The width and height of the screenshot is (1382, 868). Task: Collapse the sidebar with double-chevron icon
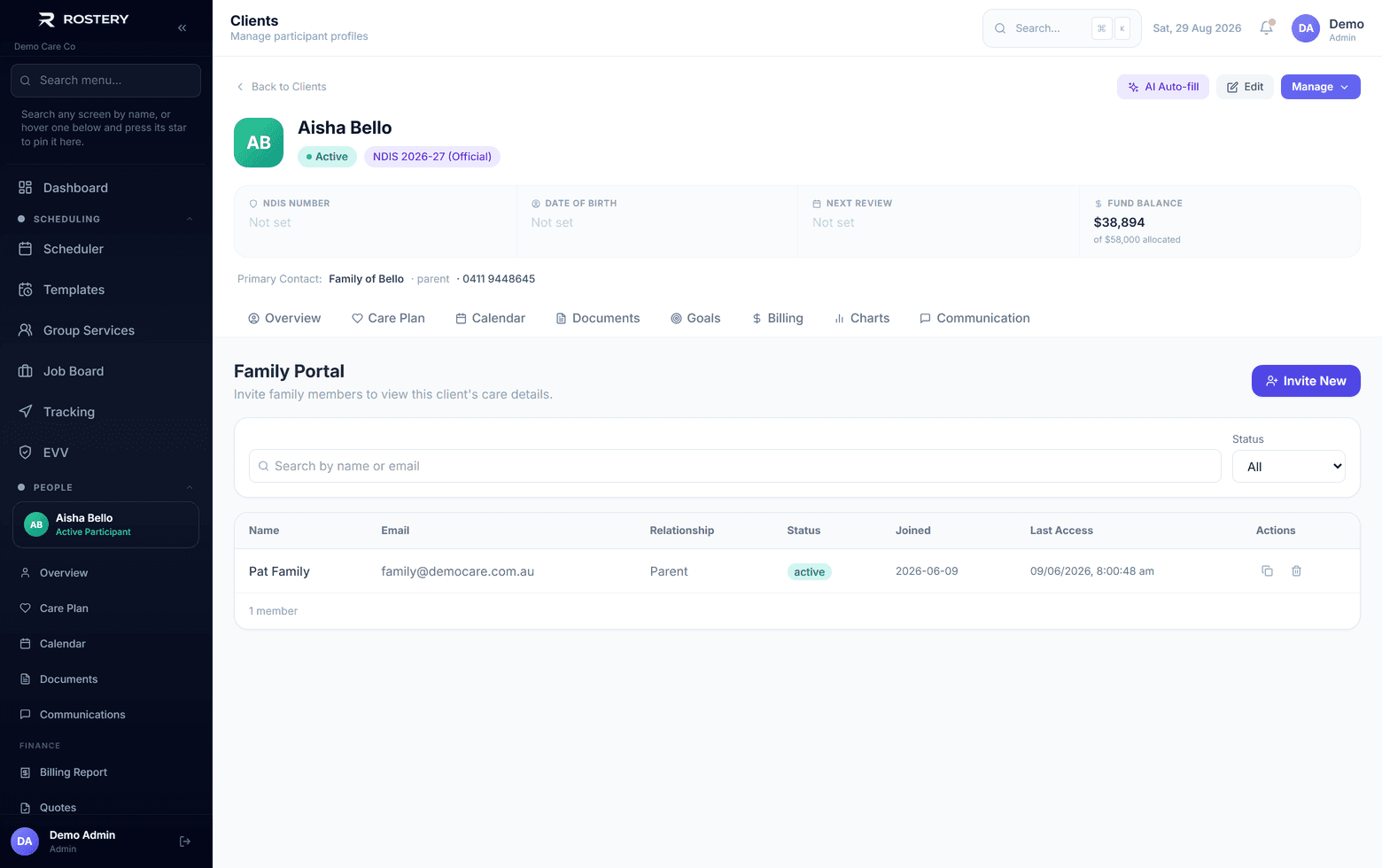pyautogui.click(x=182, y=28)
